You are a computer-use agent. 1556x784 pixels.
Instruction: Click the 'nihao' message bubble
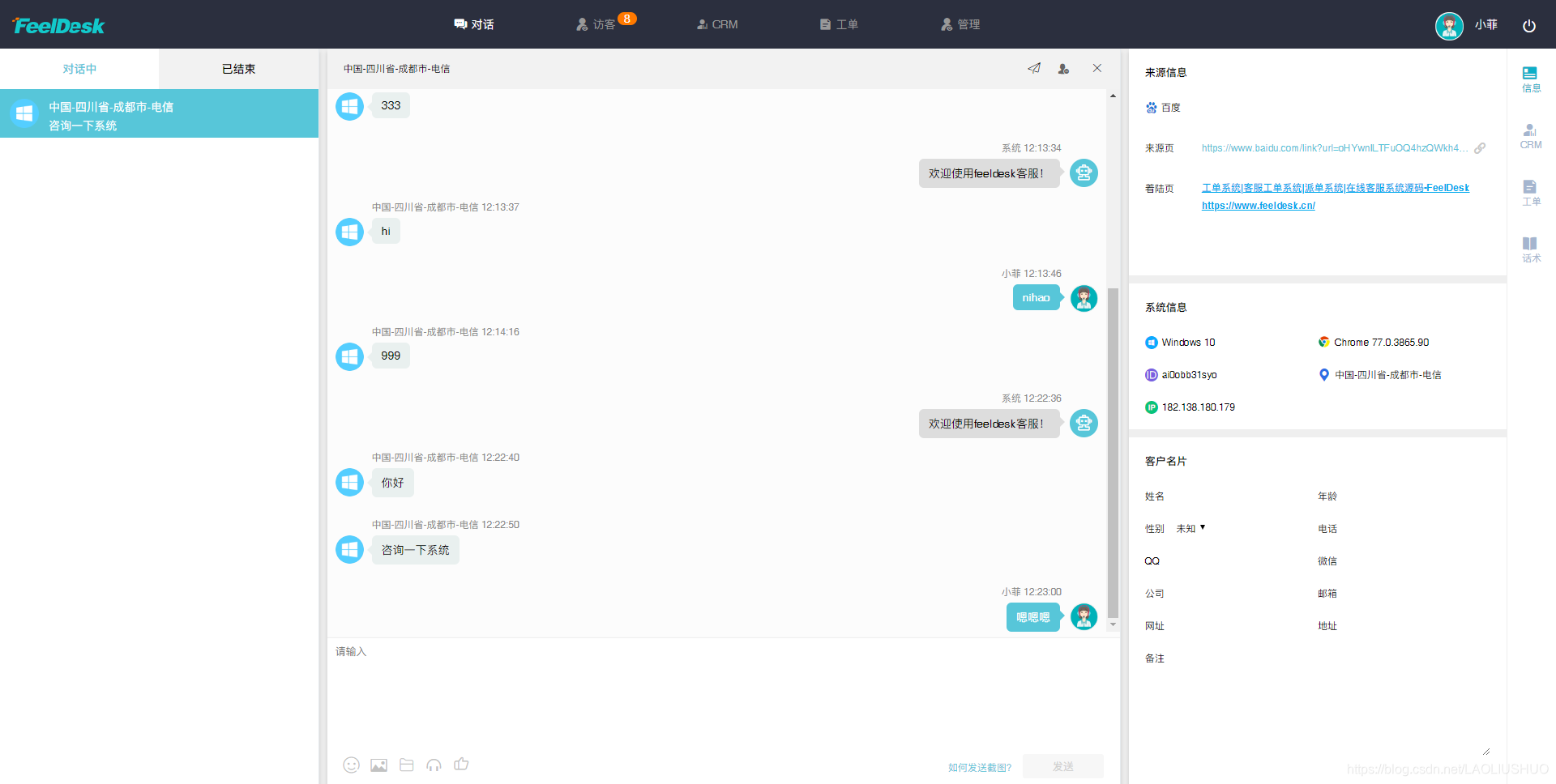1036,298
